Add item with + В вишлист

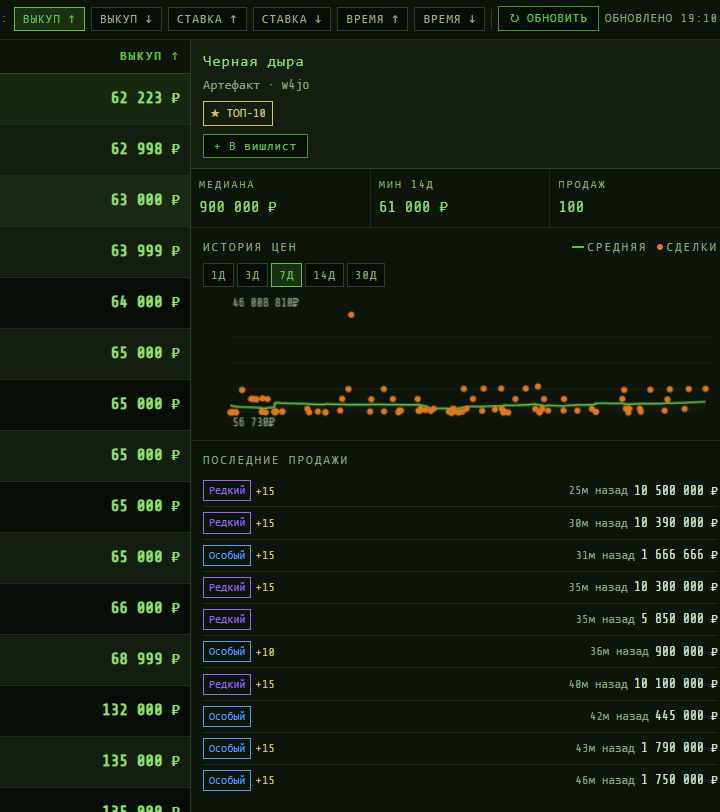click(255, 146)
